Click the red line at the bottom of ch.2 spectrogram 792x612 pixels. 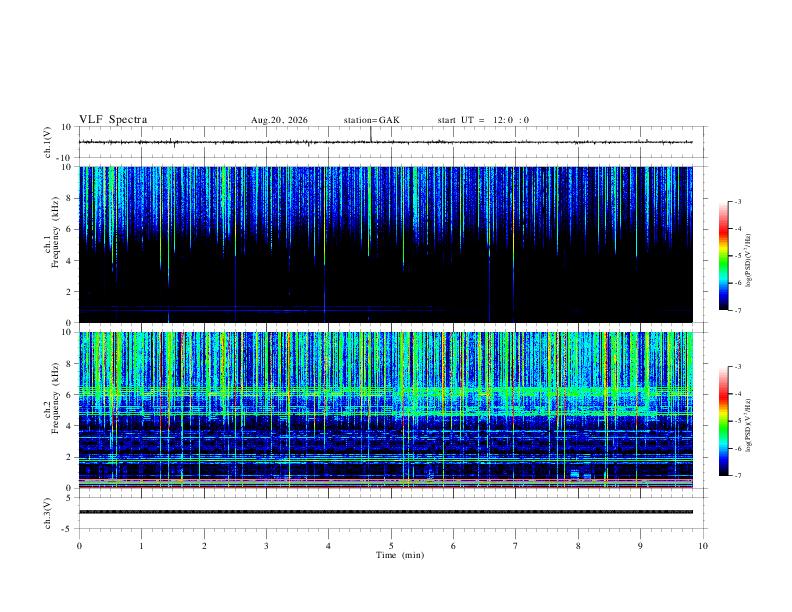pos(386,487)
